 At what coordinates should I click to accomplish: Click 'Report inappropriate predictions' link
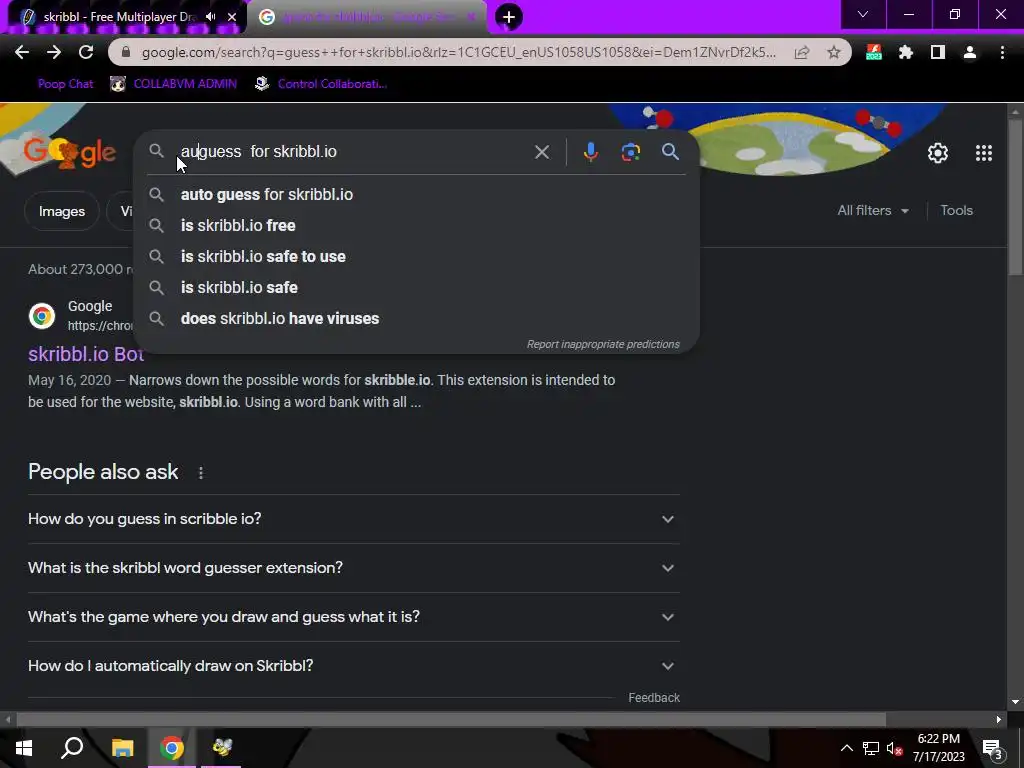click(x=603, y=344)
